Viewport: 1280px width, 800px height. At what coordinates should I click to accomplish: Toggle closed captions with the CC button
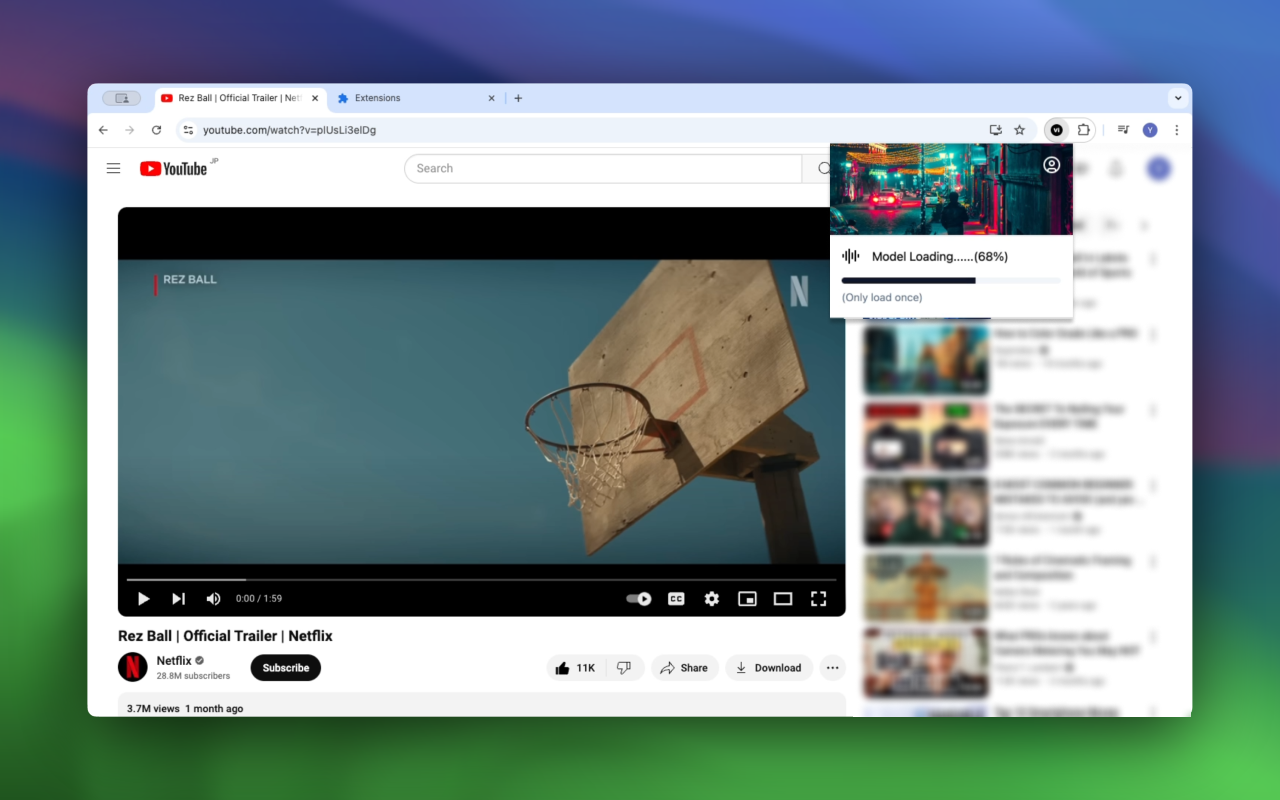click(x=676, y=599)
